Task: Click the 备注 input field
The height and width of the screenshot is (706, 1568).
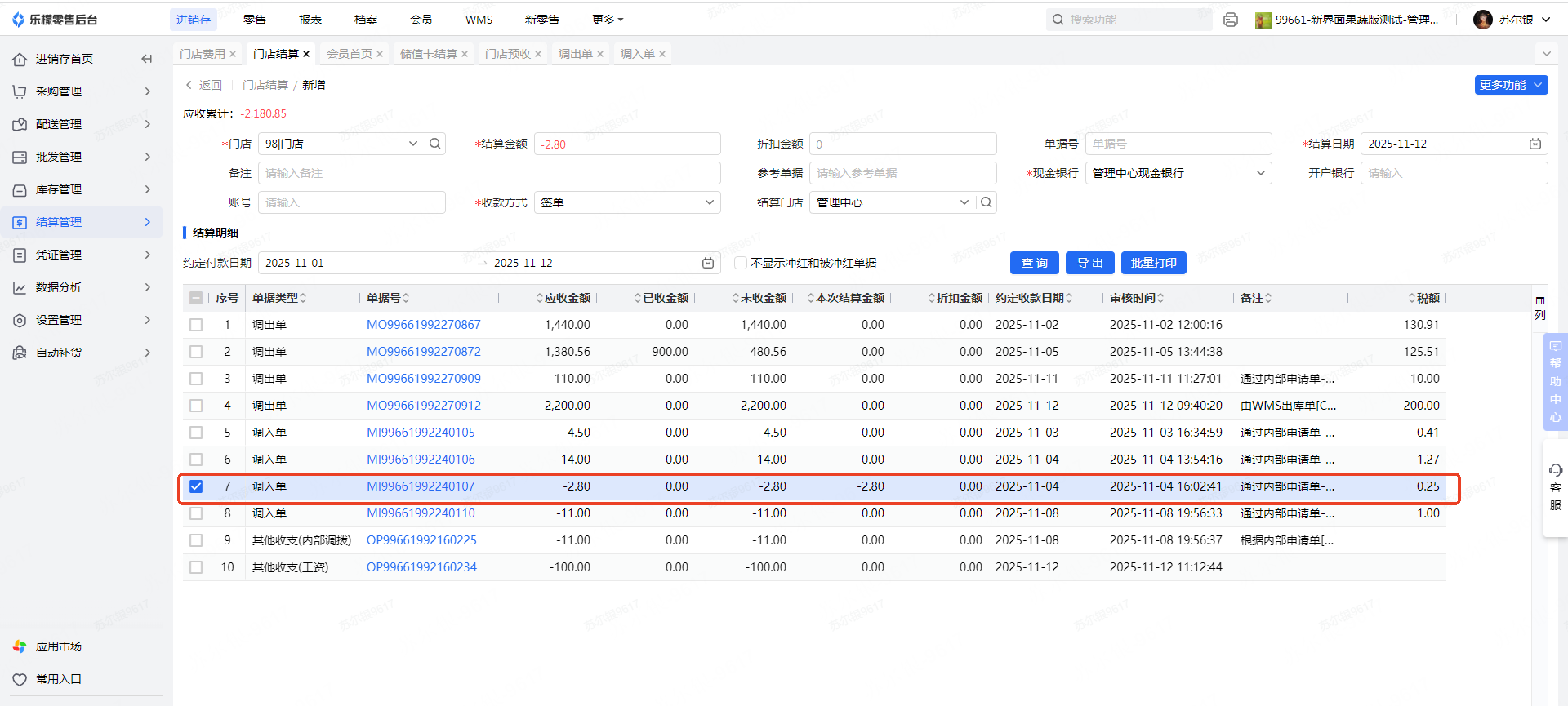Action: [489, 173]
